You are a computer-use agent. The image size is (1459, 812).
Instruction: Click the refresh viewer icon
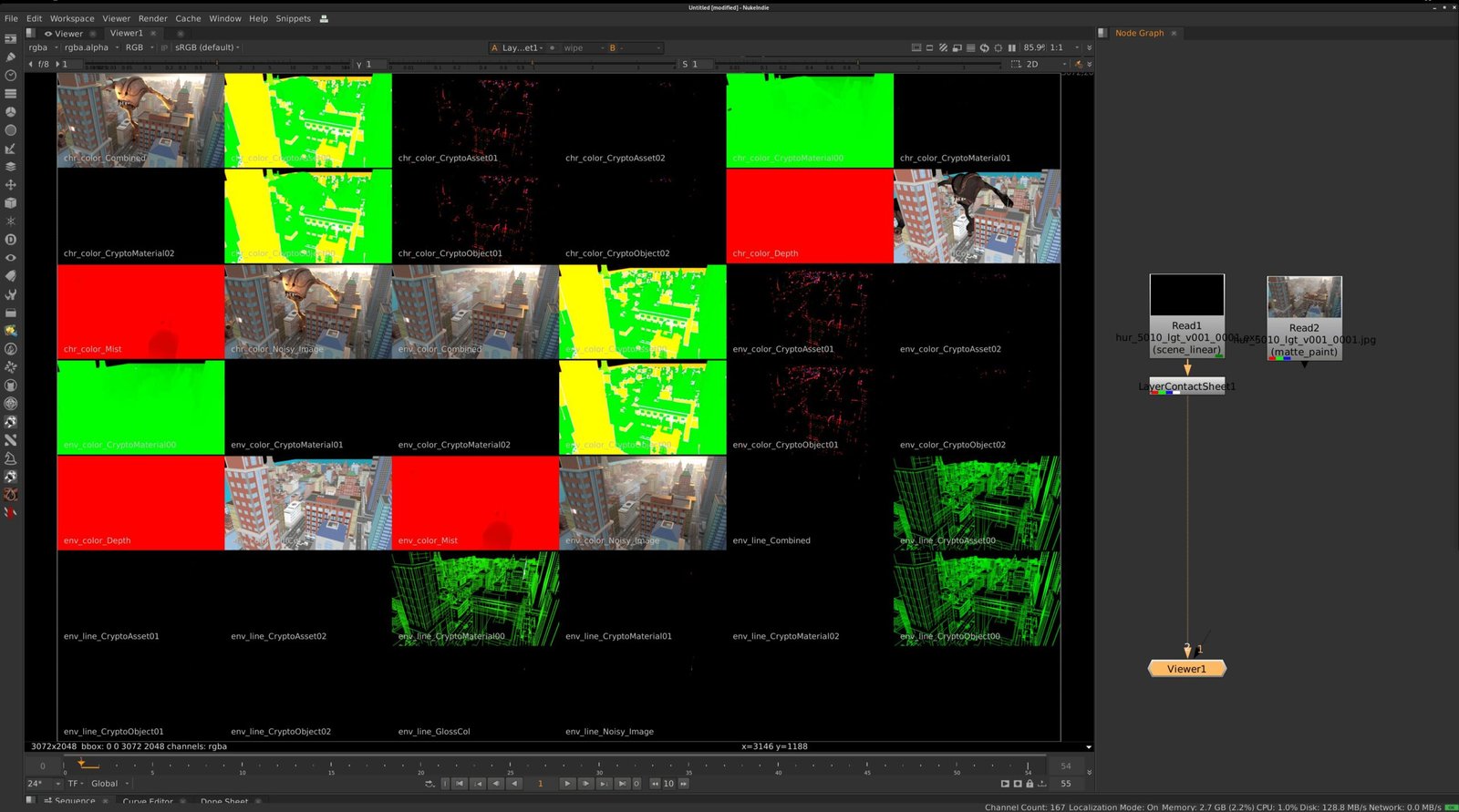984,47
